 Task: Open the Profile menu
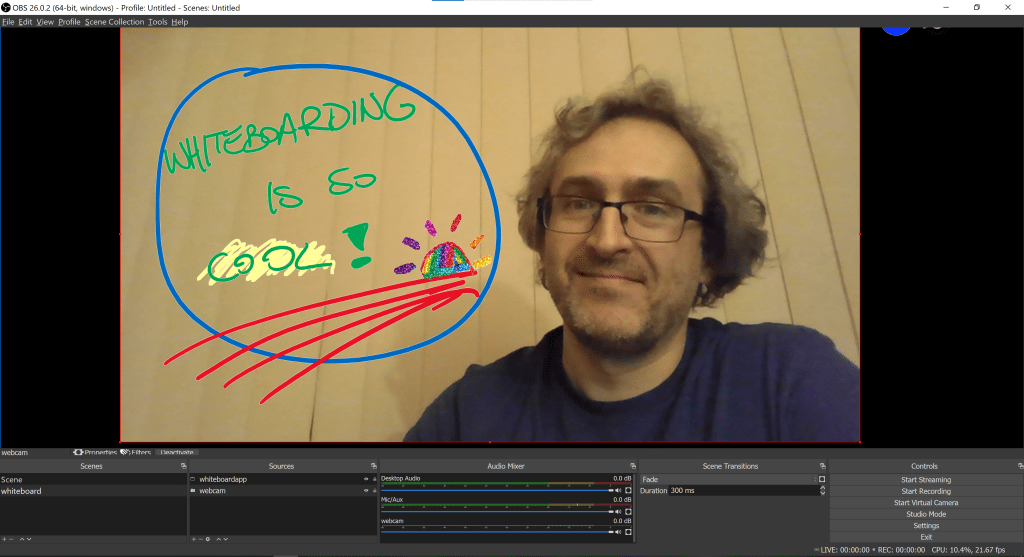[x=69, y=22]
